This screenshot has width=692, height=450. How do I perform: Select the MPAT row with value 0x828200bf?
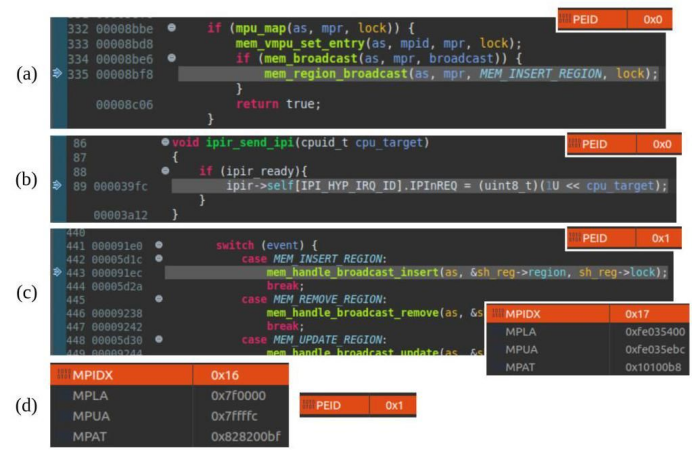(x=169, y=436)
